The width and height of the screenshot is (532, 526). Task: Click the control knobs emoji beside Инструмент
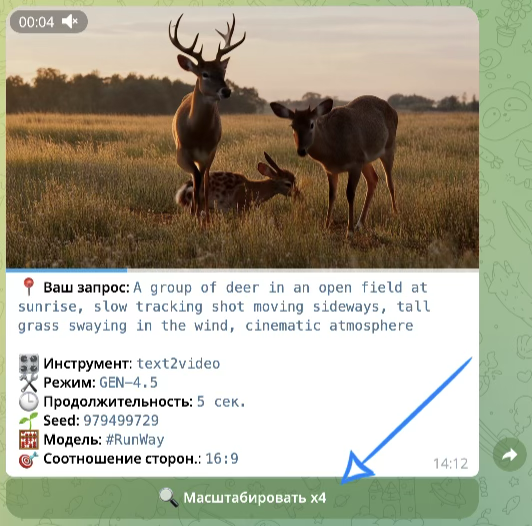click(29, 364)
